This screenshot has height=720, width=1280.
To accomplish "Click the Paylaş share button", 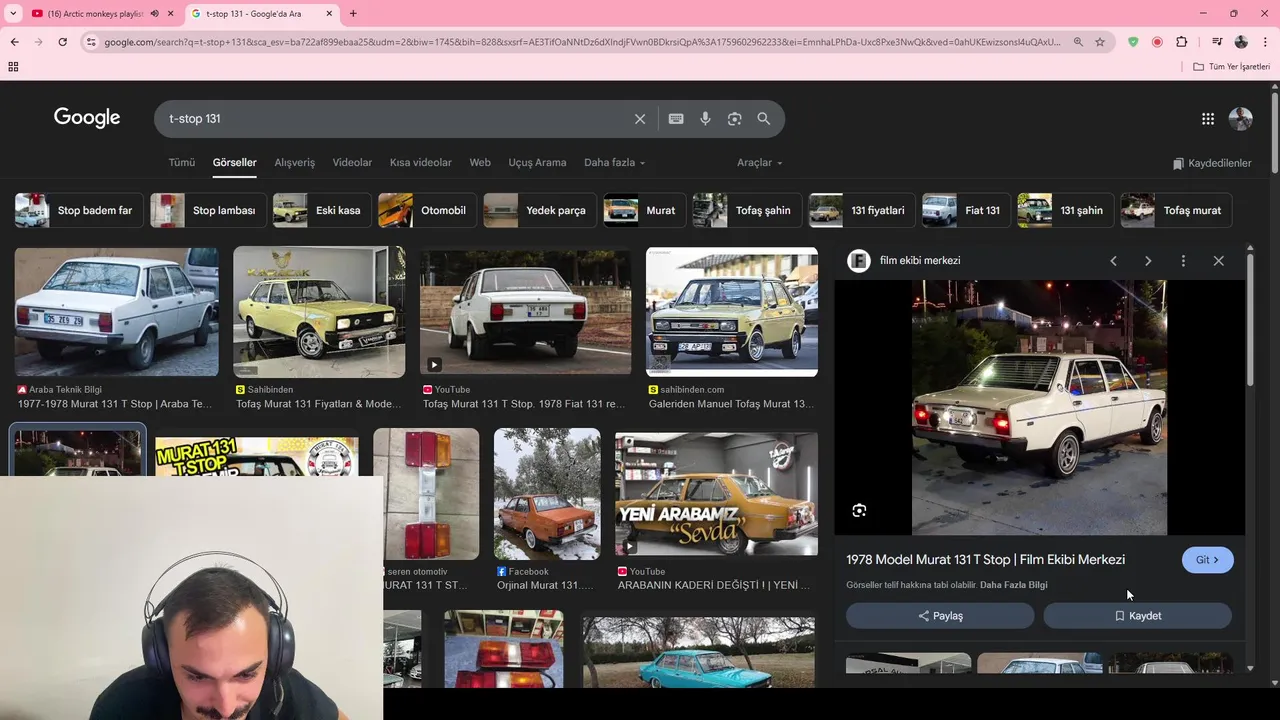I will (940, 616).
